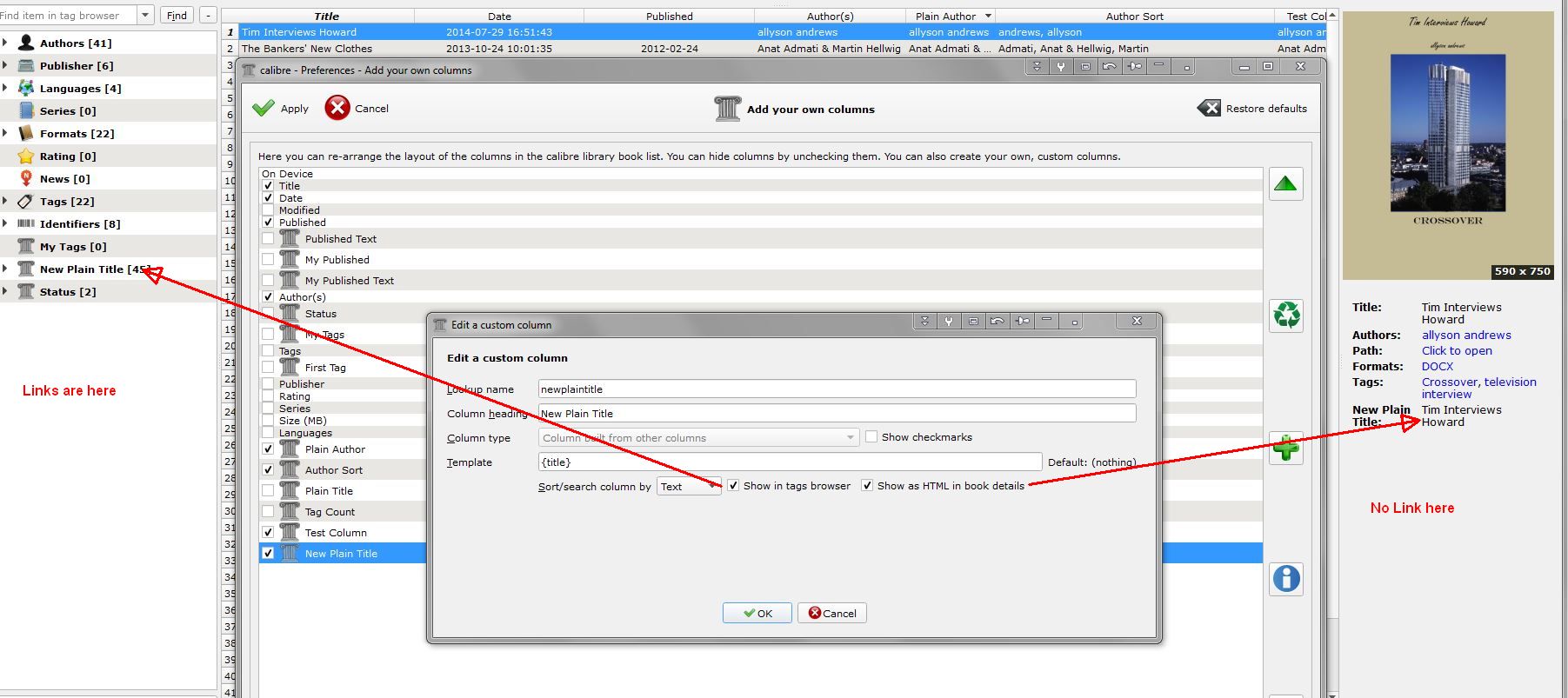Click the green plus icon to add column

click(1285, 448)
